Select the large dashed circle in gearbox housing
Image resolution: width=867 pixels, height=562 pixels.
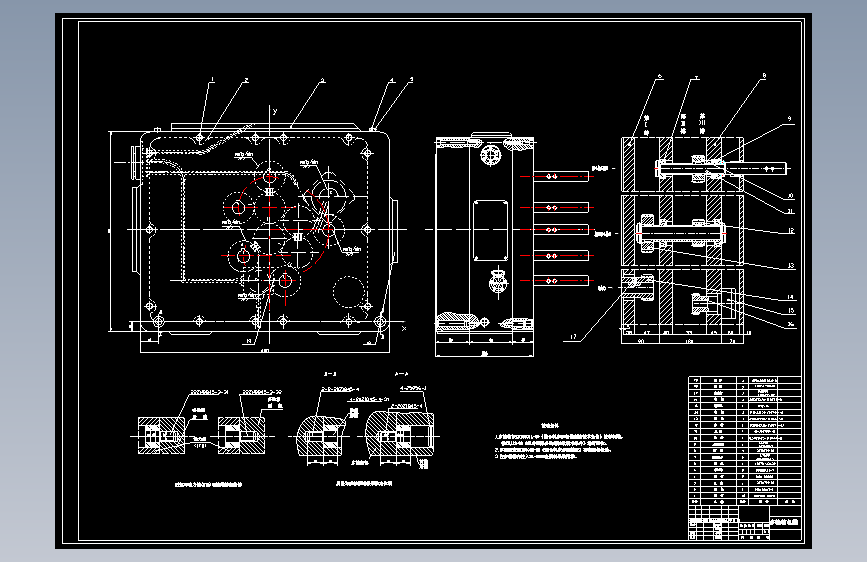(348, 292)
